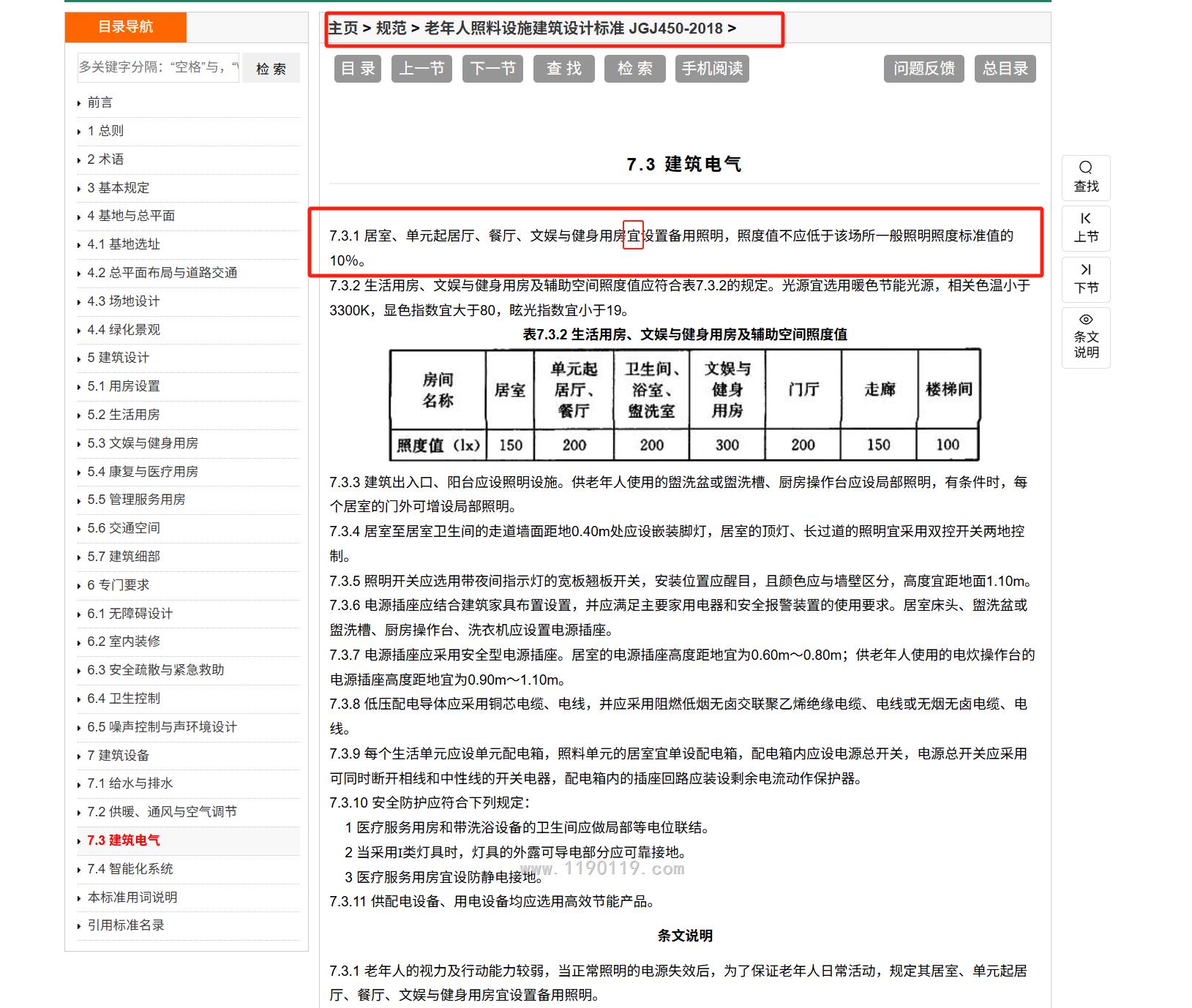Click the 条文说明 heading in the article

point(685,936)
